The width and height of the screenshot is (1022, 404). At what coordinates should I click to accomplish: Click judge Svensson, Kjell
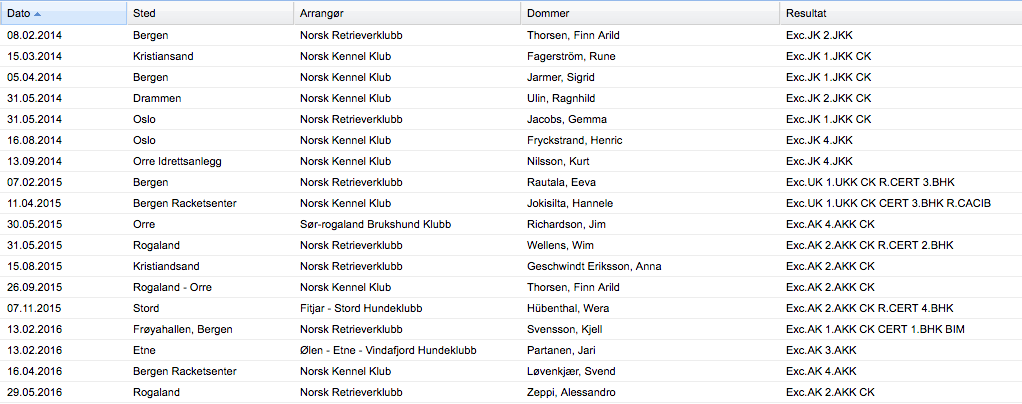(566, 330)
